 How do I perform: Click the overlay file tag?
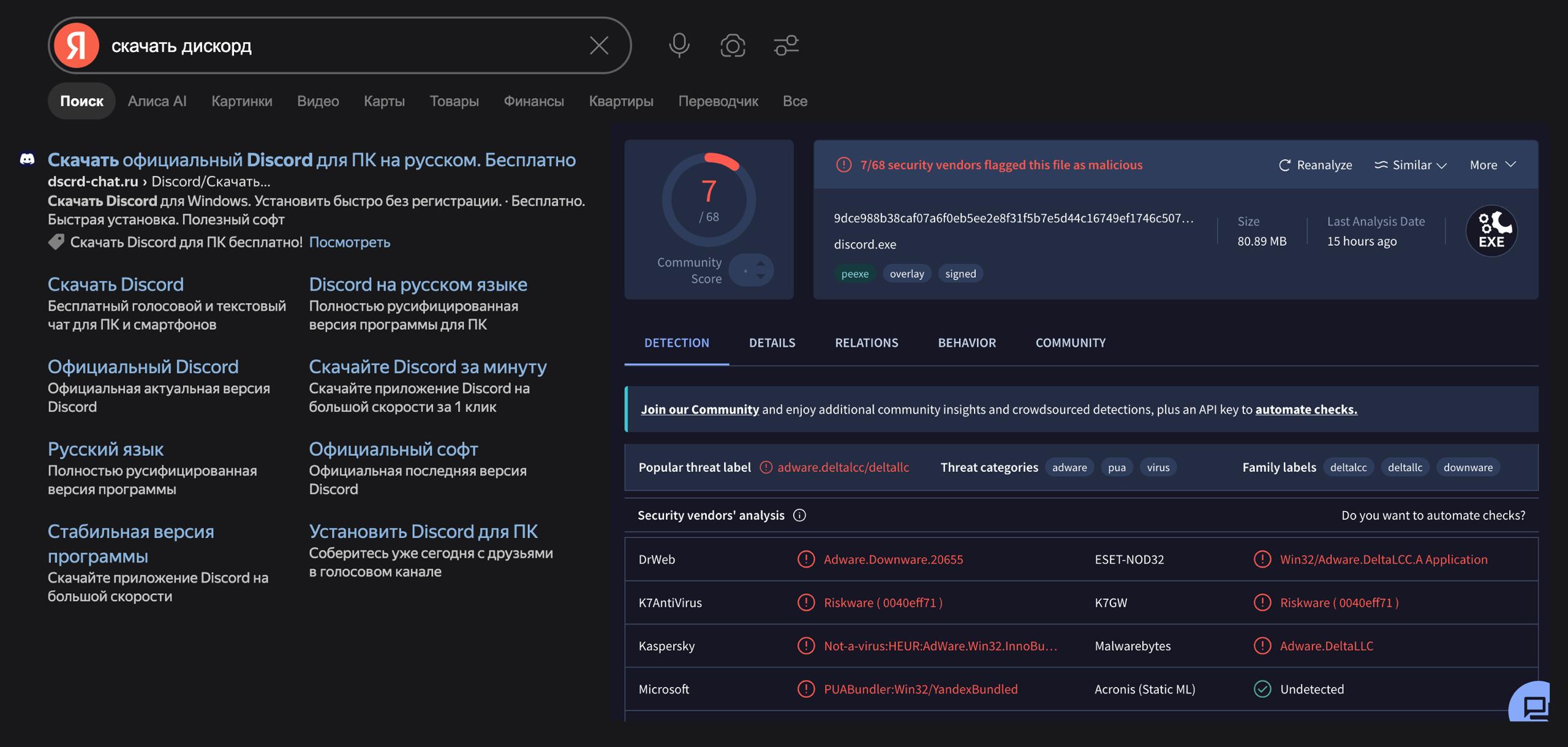coord(907,273)
